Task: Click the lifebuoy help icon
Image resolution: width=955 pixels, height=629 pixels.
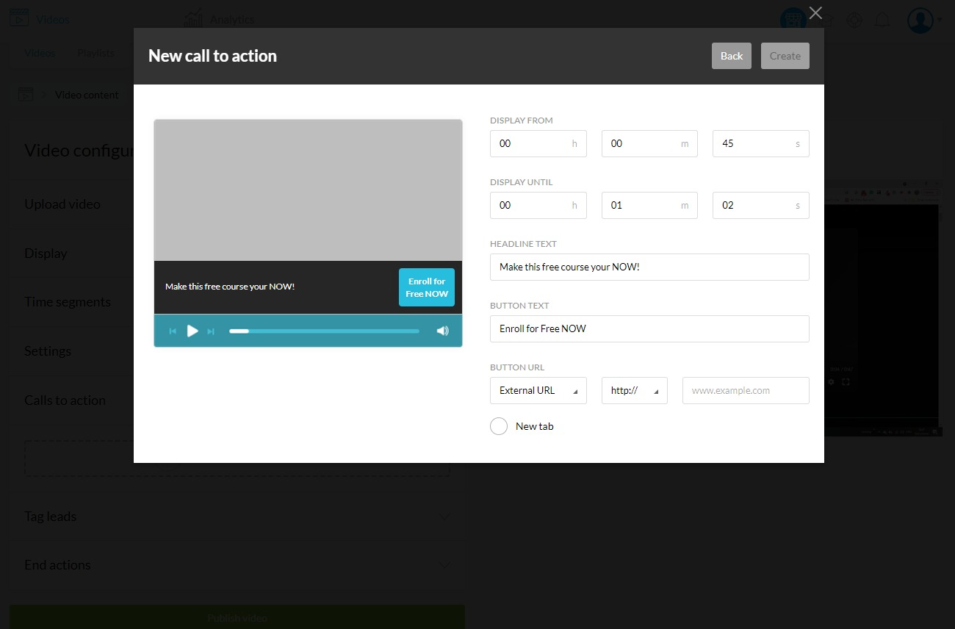Action: [x=855, y=20]
